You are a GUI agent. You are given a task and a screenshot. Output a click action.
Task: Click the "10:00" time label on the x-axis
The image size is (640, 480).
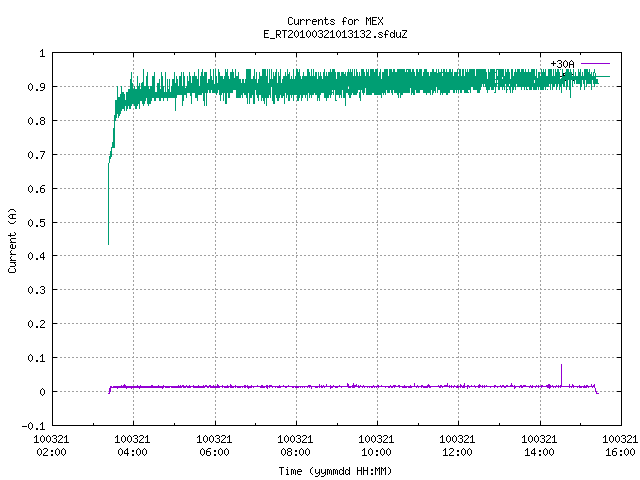click(376, 452)
